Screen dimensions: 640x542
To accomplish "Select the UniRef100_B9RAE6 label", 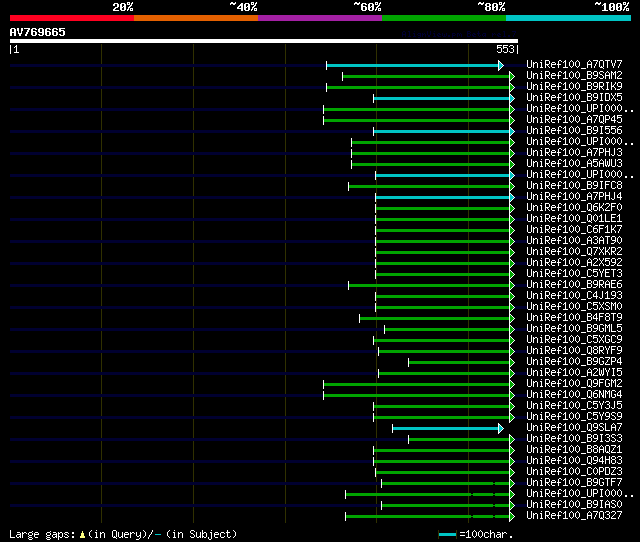I will click(x=574, y=285).
